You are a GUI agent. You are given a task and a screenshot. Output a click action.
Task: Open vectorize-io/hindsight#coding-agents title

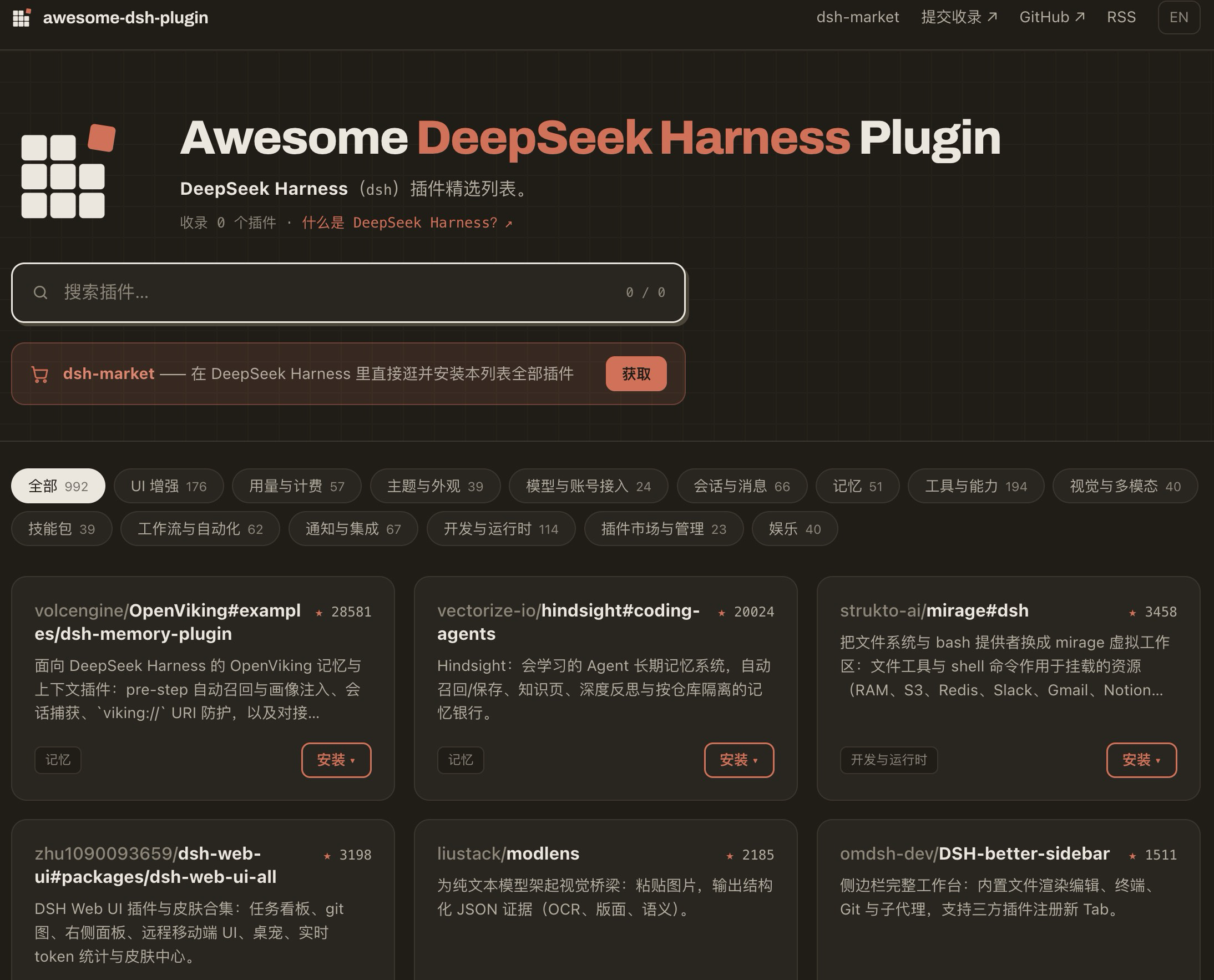(568, 622)
